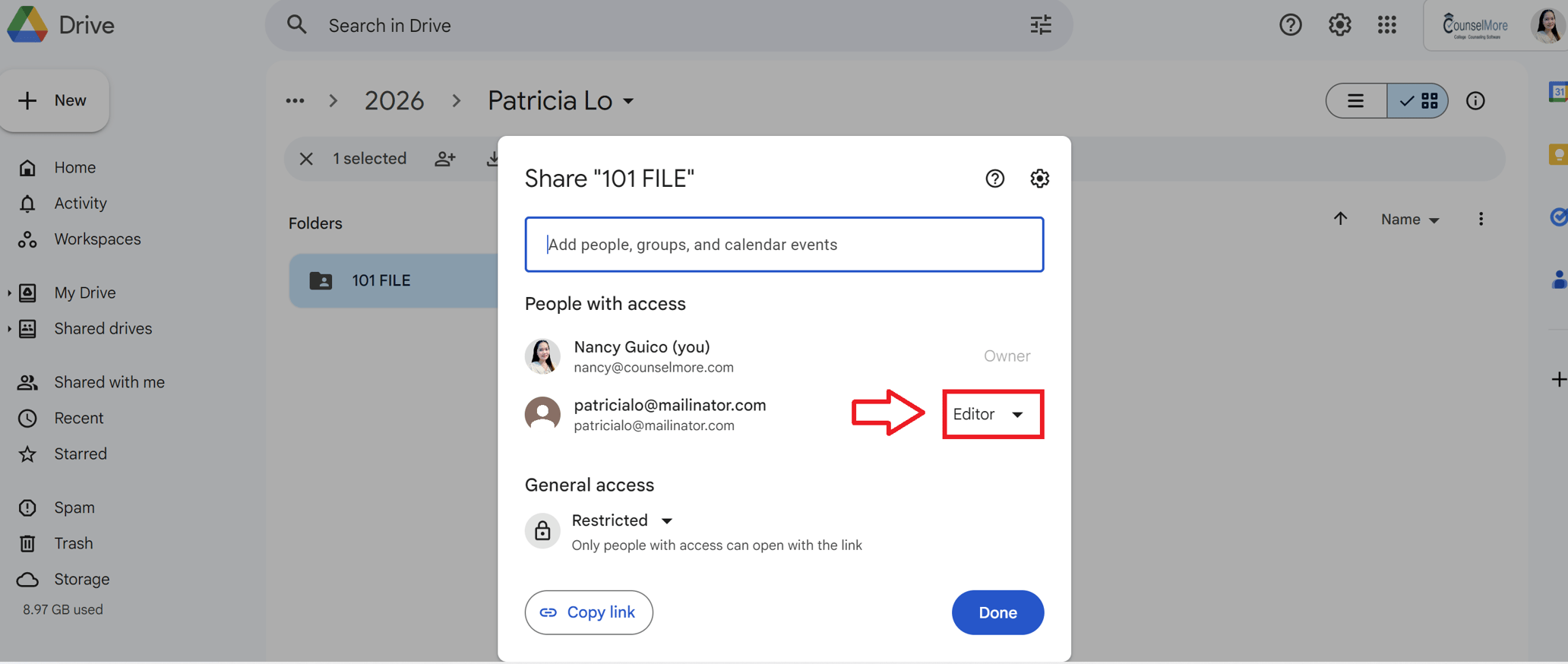The height and width of the screenshot is (664, 1568).
Task: Open Google Keep from the right side panel
Action: point(1559,154)
